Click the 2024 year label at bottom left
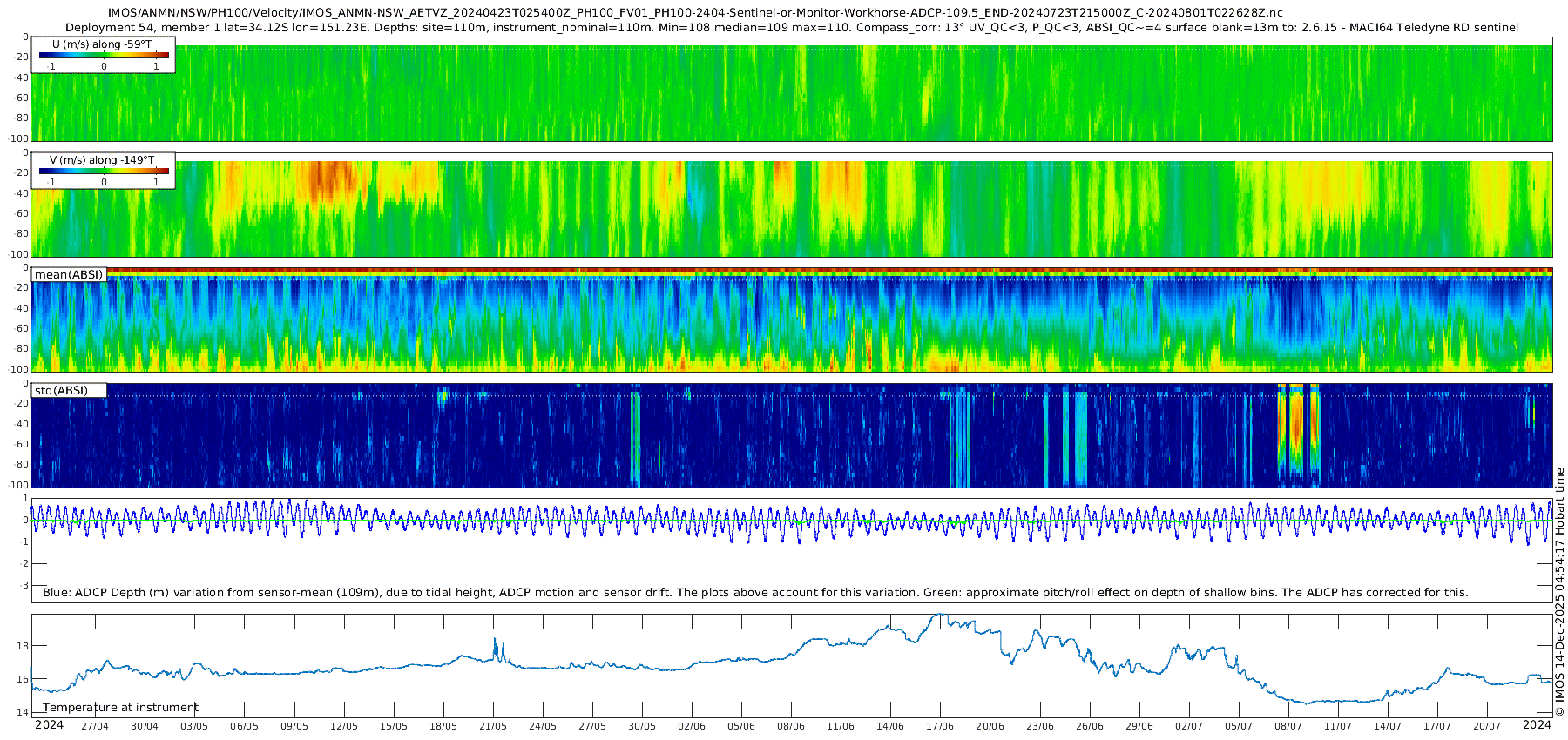This screenshot has width=1568, height=740. click(x=49, y=725)
